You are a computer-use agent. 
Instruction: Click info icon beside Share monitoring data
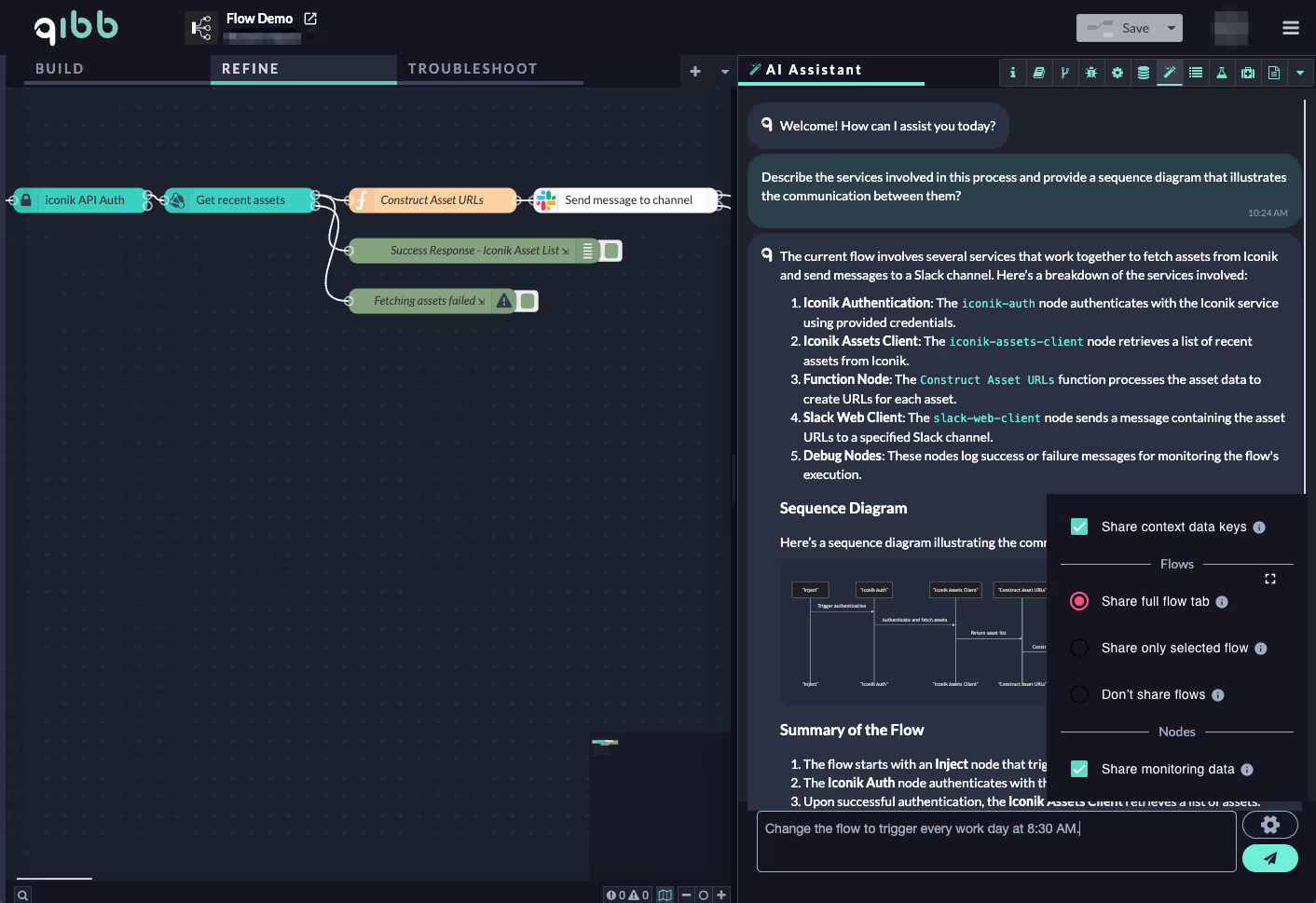(1247, 770)
